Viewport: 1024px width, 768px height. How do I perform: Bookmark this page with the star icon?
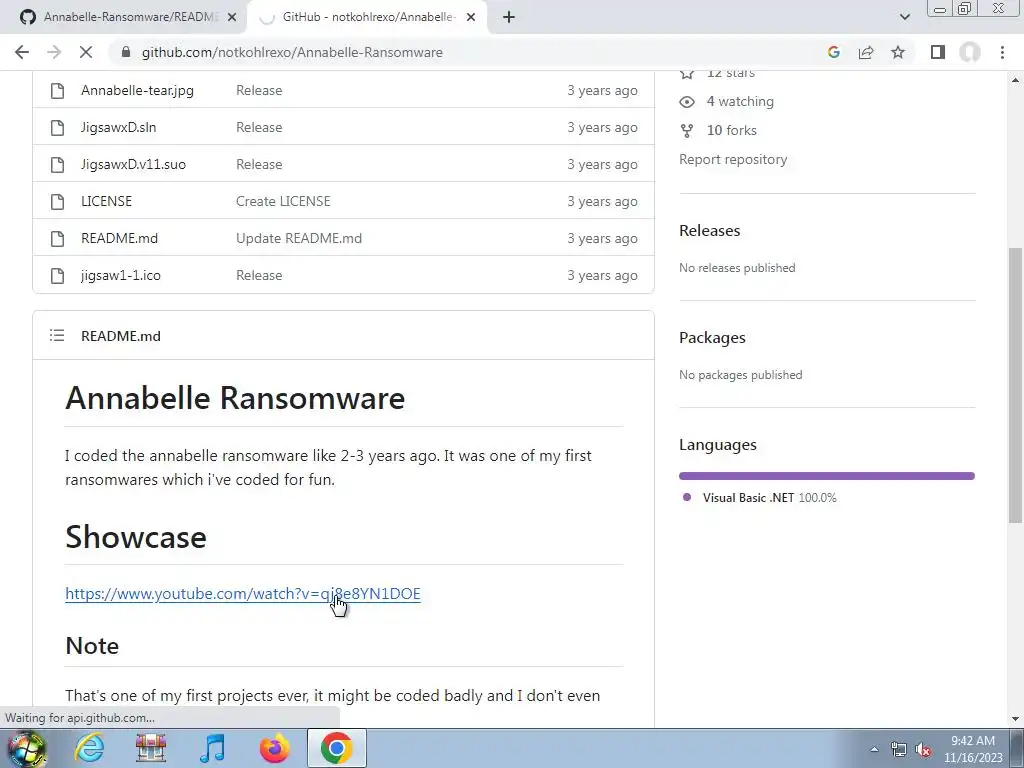coord(898,52)
